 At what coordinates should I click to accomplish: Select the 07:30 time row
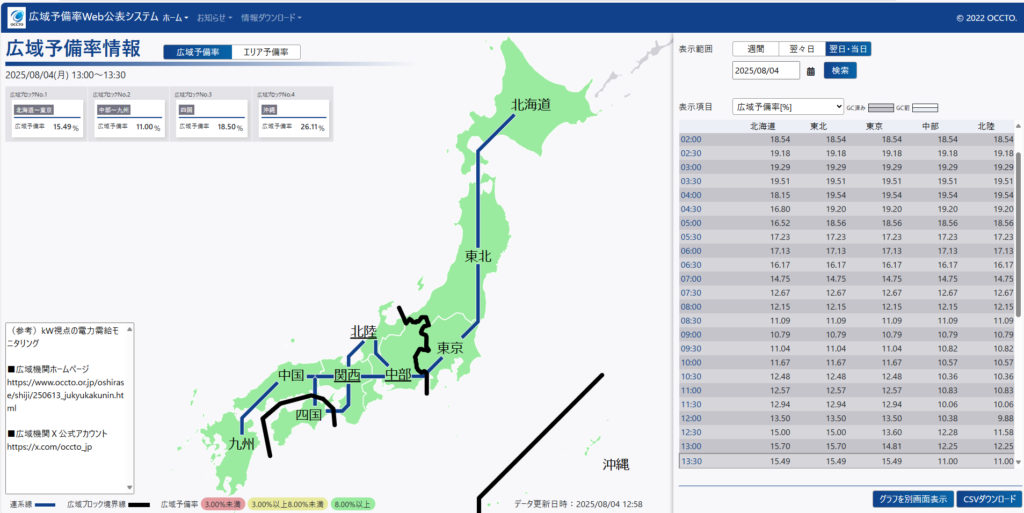point(846,292)
